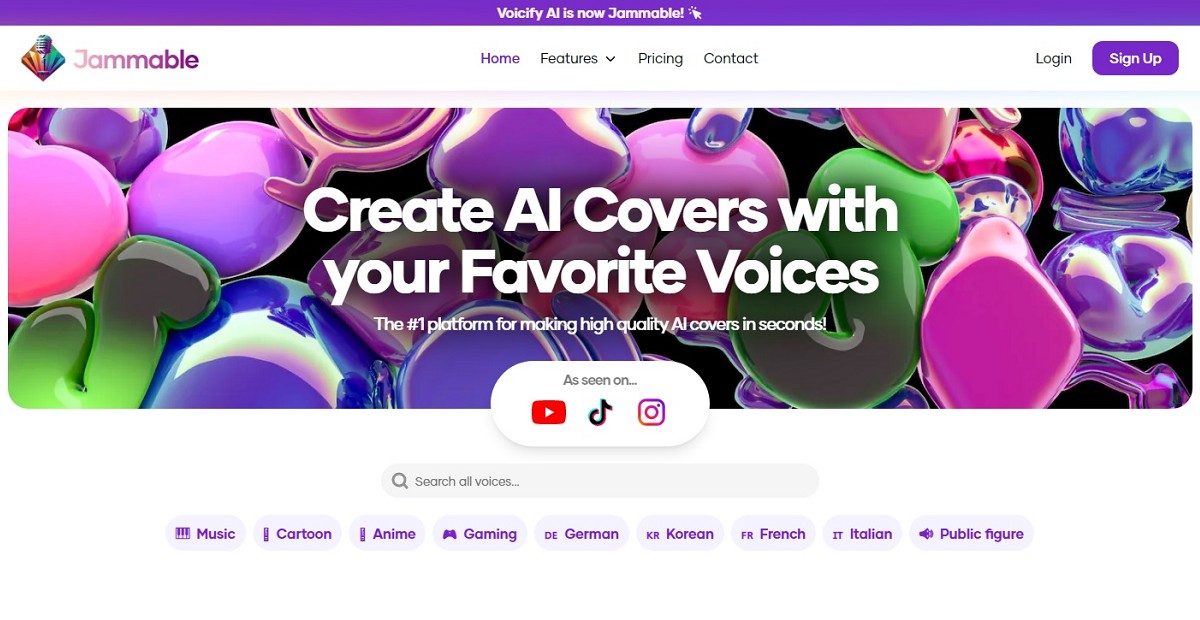Select the Gaming category chip

[480, 534]
